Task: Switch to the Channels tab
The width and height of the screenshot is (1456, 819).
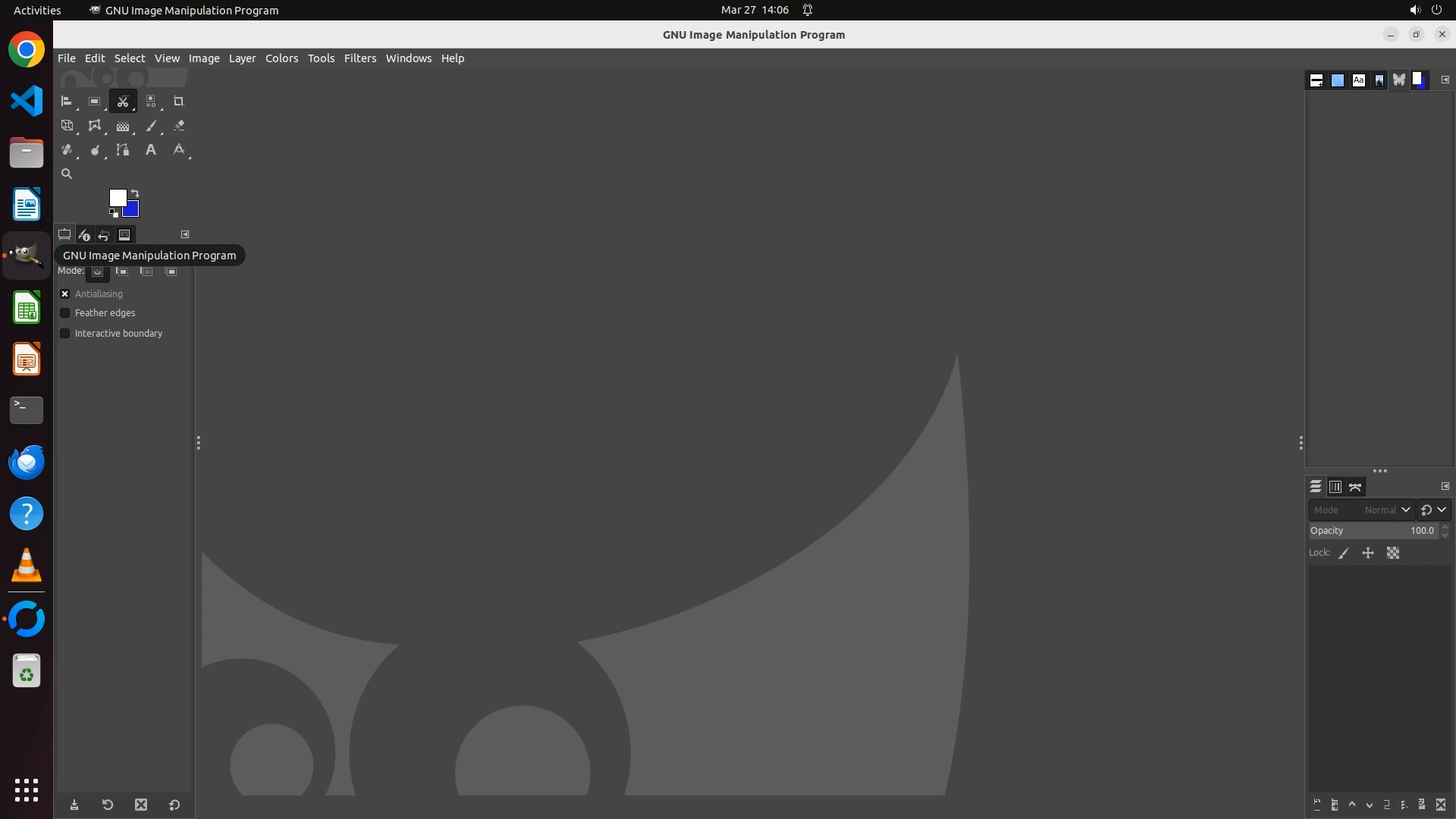Action: 1335,487
